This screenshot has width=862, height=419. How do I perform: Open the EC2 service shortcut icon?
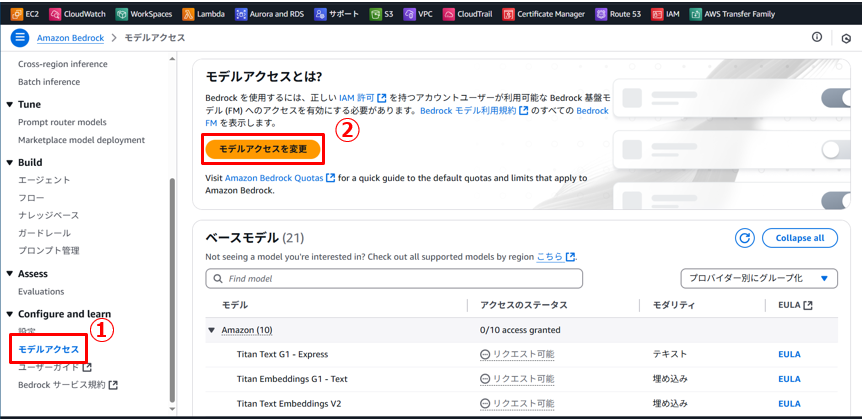[x=18, y=14]
